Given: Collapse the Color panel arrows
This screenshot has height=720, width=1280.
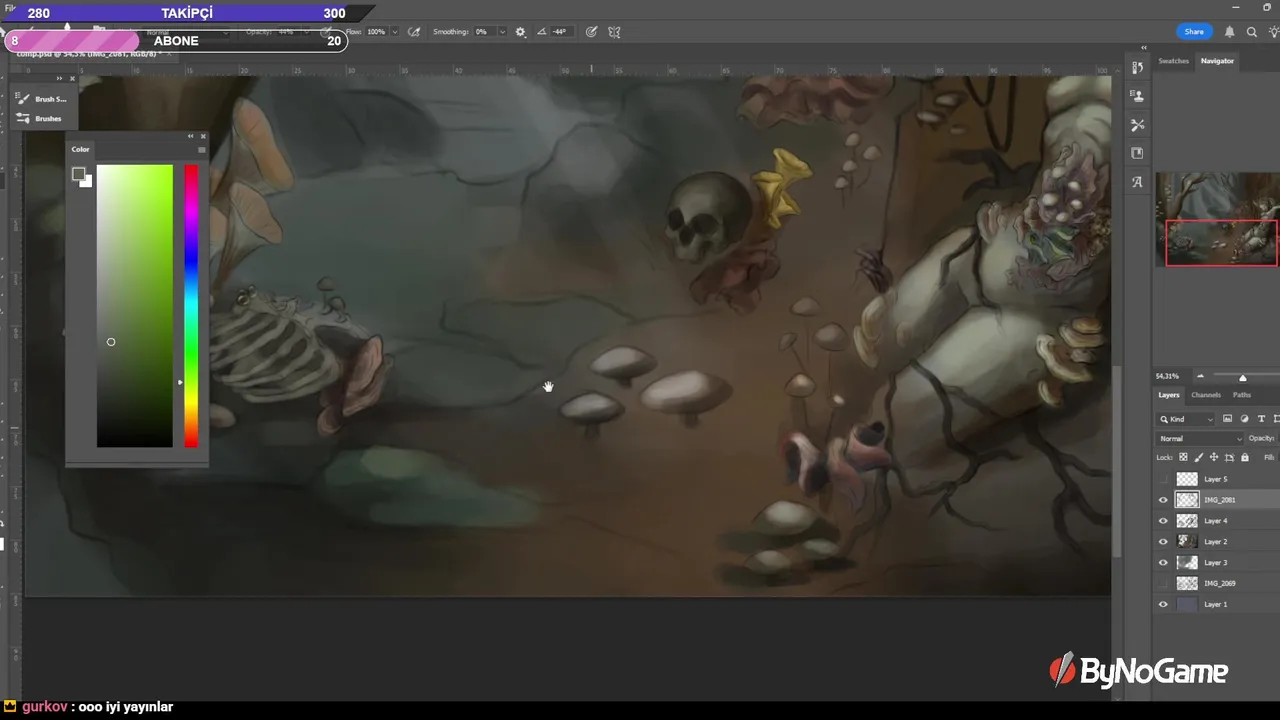Looking at the screenshot, I should pyautogui.click(x=190, y=136).
